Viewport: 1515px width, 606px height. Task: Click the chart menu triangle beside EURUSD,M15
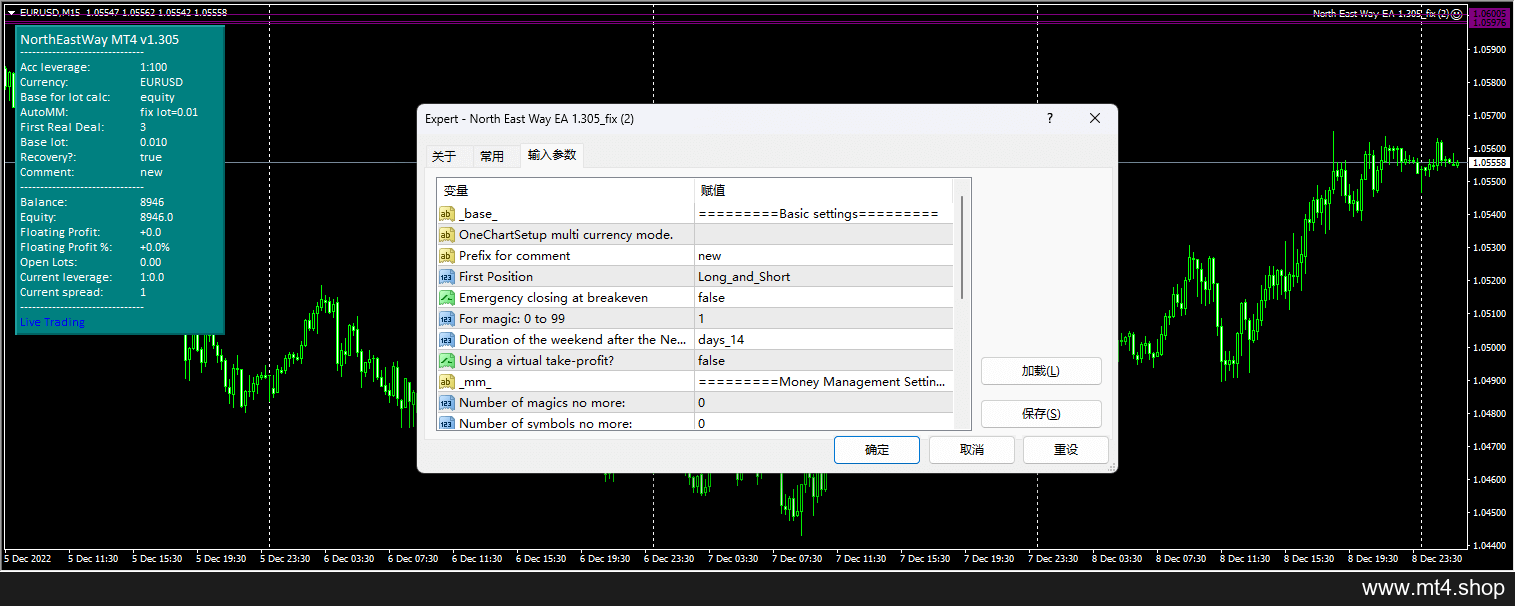click(10, 13)
